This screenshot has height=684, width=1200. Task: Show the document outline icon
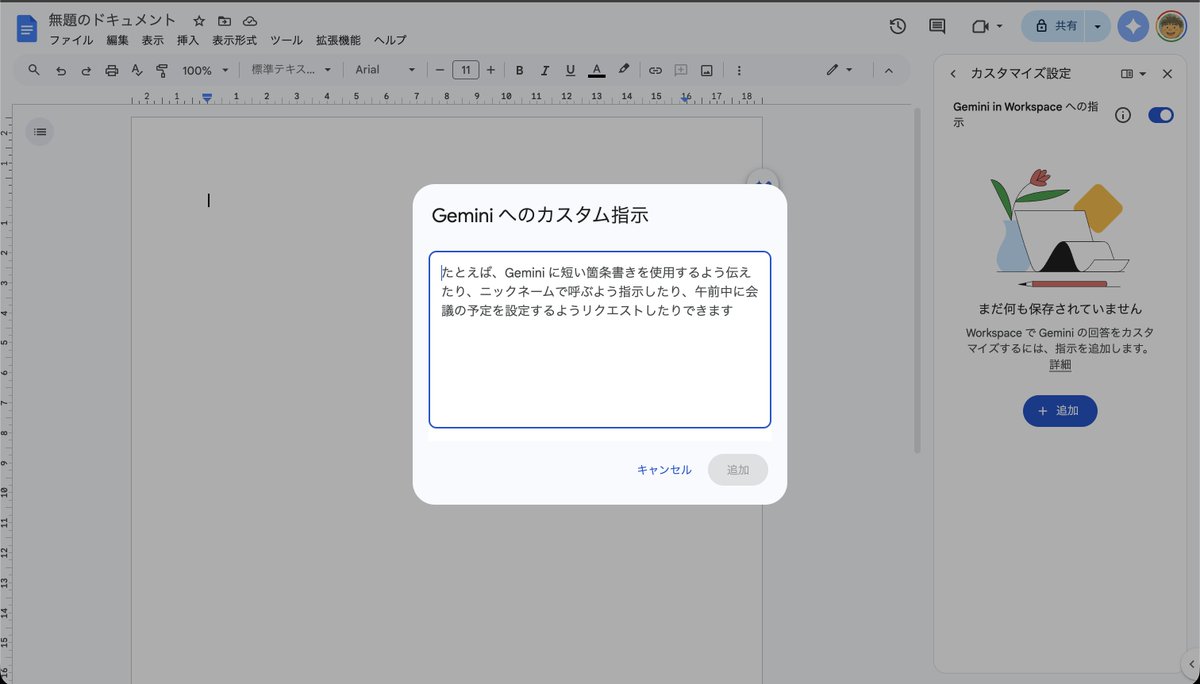[x=39, y=131]
